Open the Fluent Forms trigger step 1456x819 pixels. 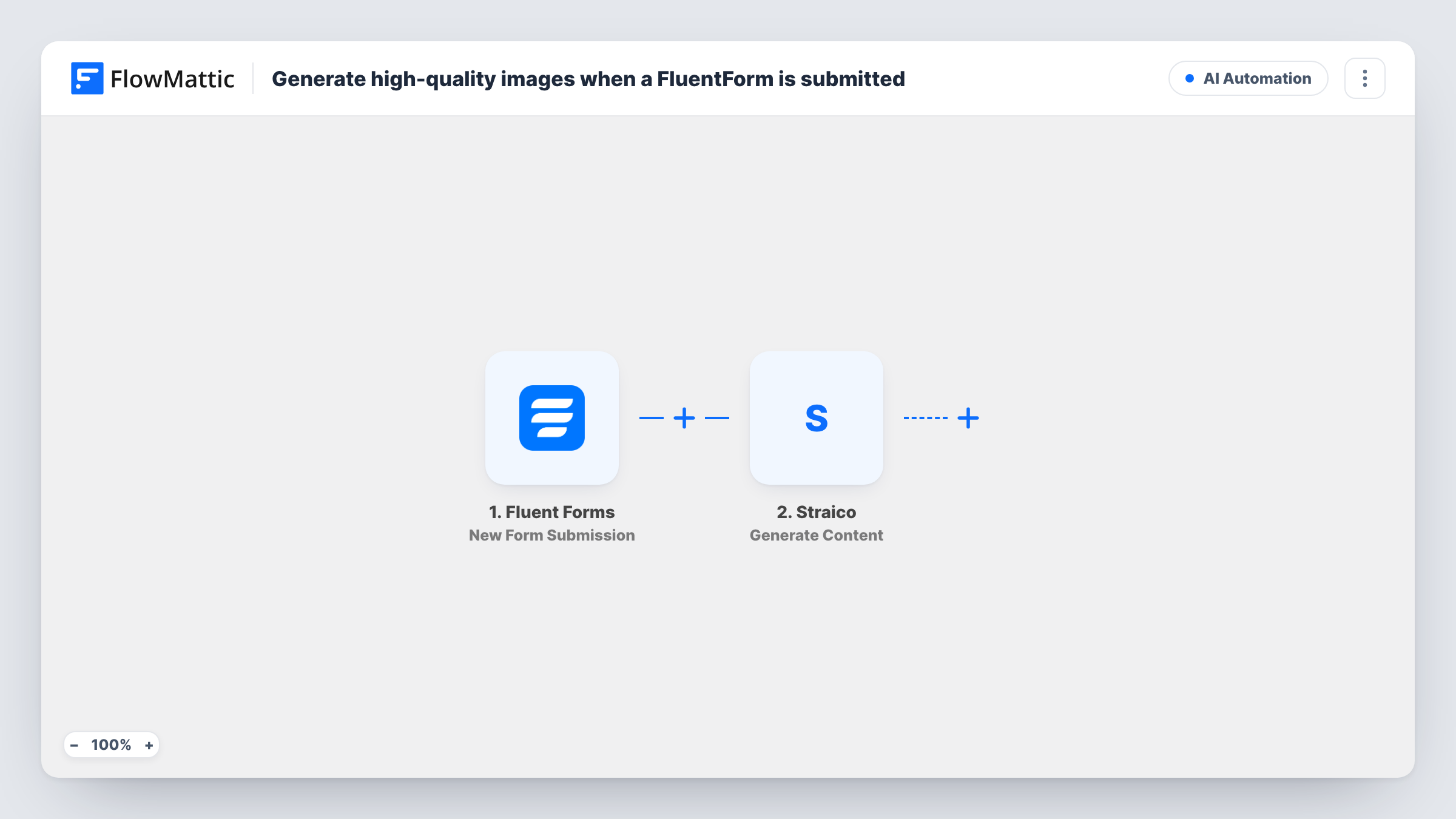coord(552,418)
